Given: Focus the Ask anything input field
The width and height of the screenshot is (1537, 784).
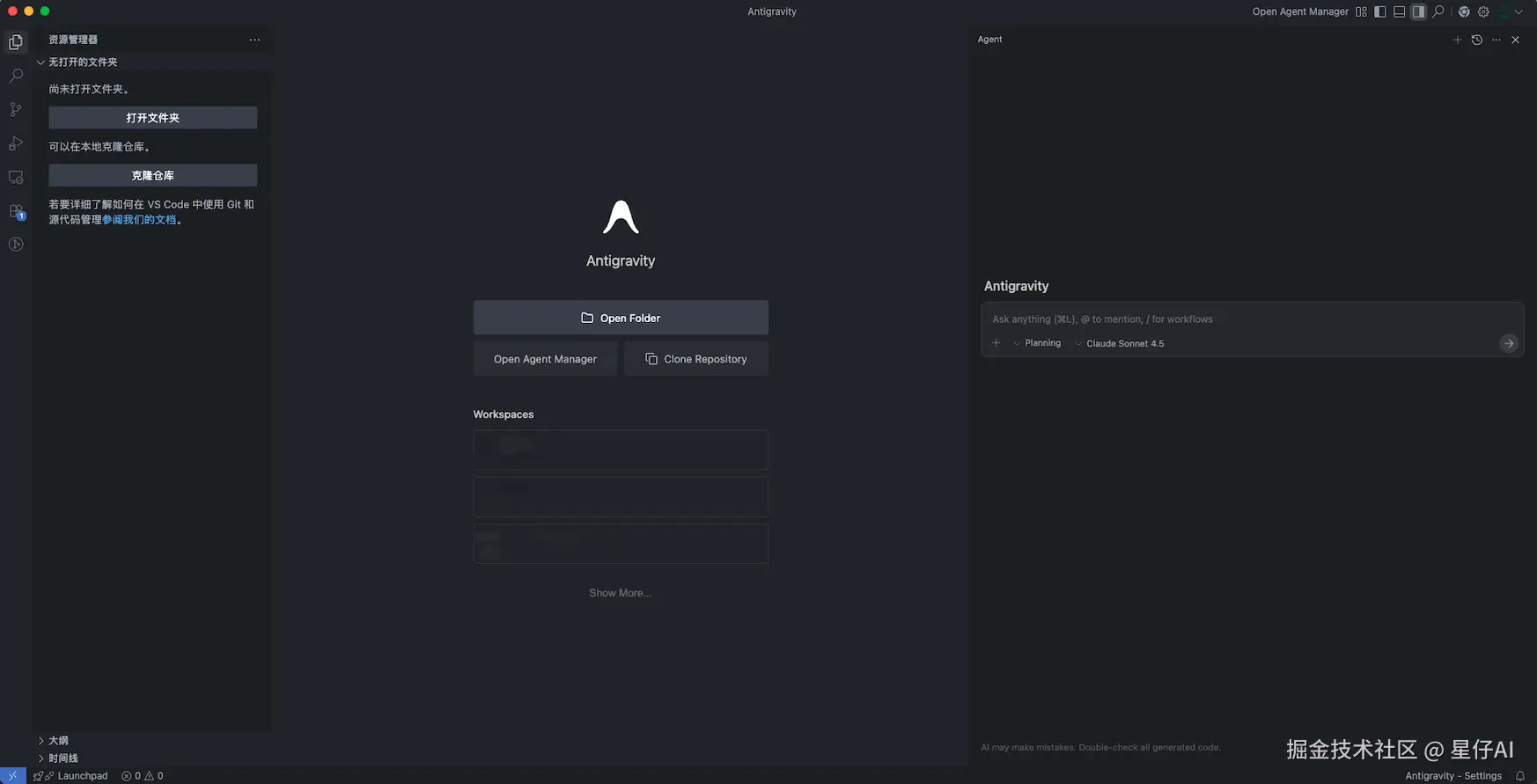Looking at the screenshot, I should [x=1252, y=319].
